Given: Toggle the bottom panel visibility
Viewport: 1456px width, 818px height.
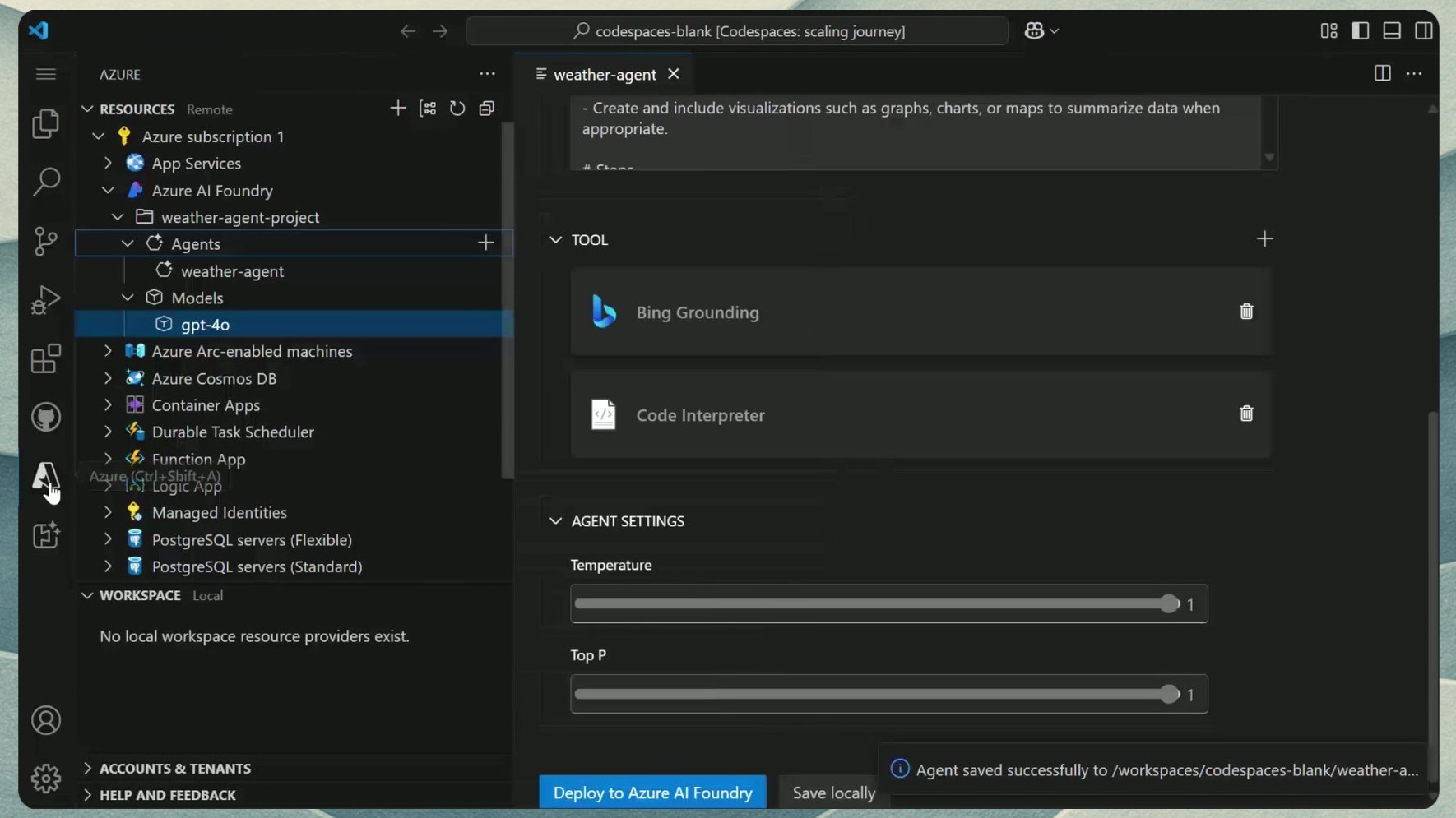Looking at the screenshot, I should pos(1392,31).
